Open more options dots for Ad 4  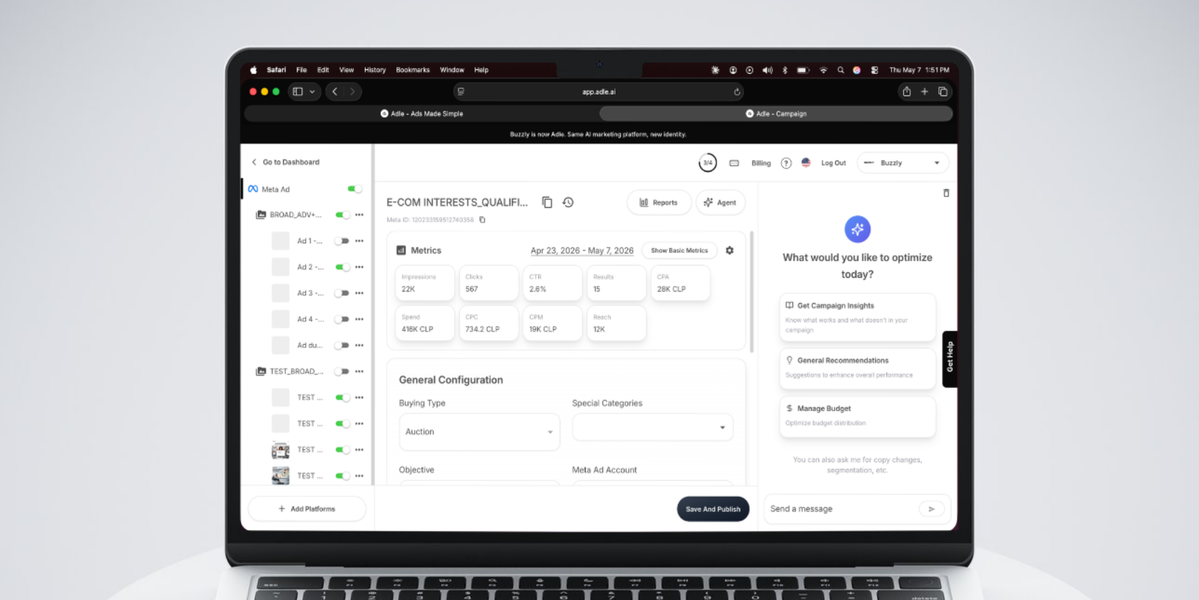[359, 319]
